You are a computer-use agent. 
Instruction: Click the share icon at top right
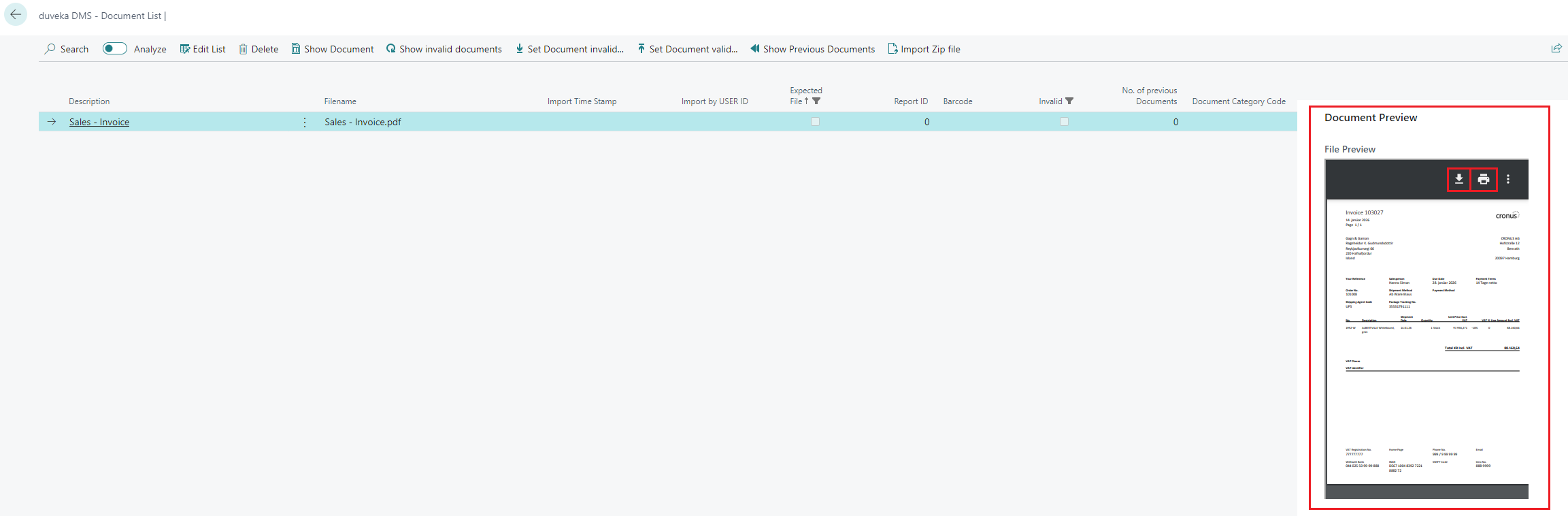pos(1556,48)
